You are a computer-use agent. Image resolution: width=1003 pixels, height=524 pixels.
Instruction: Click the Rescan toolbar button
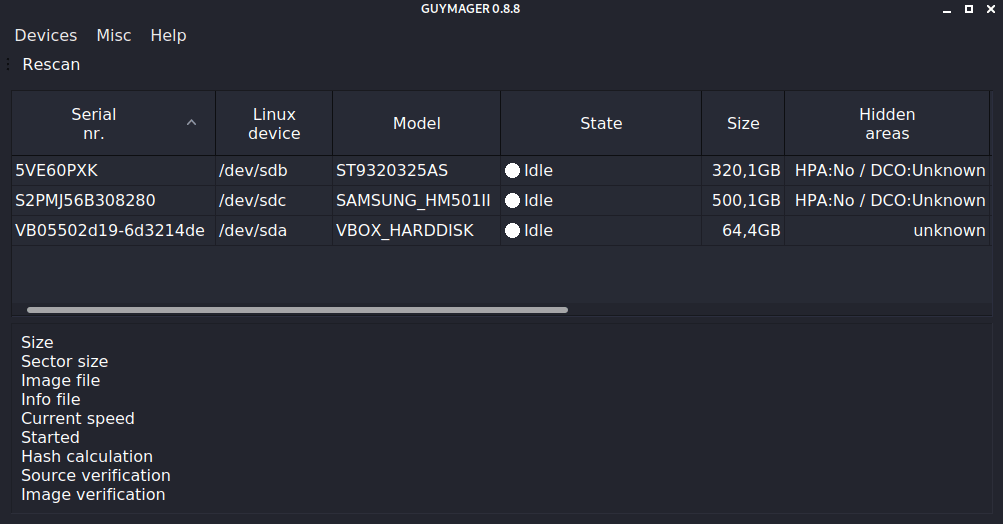coord(51,64)
